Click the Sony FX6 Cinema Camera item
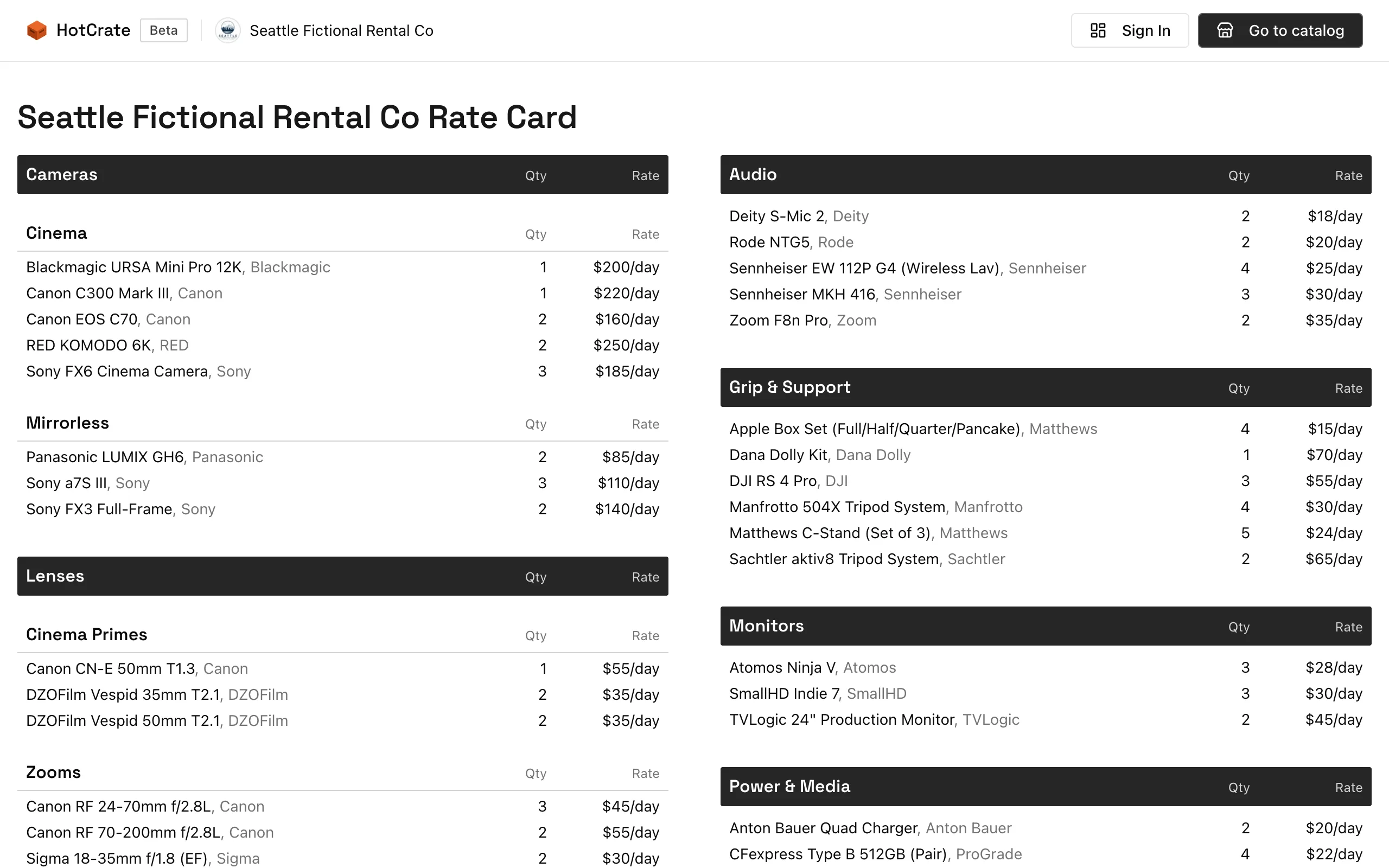The height and width of the screenshot is (868, 1389). (343, 372)
